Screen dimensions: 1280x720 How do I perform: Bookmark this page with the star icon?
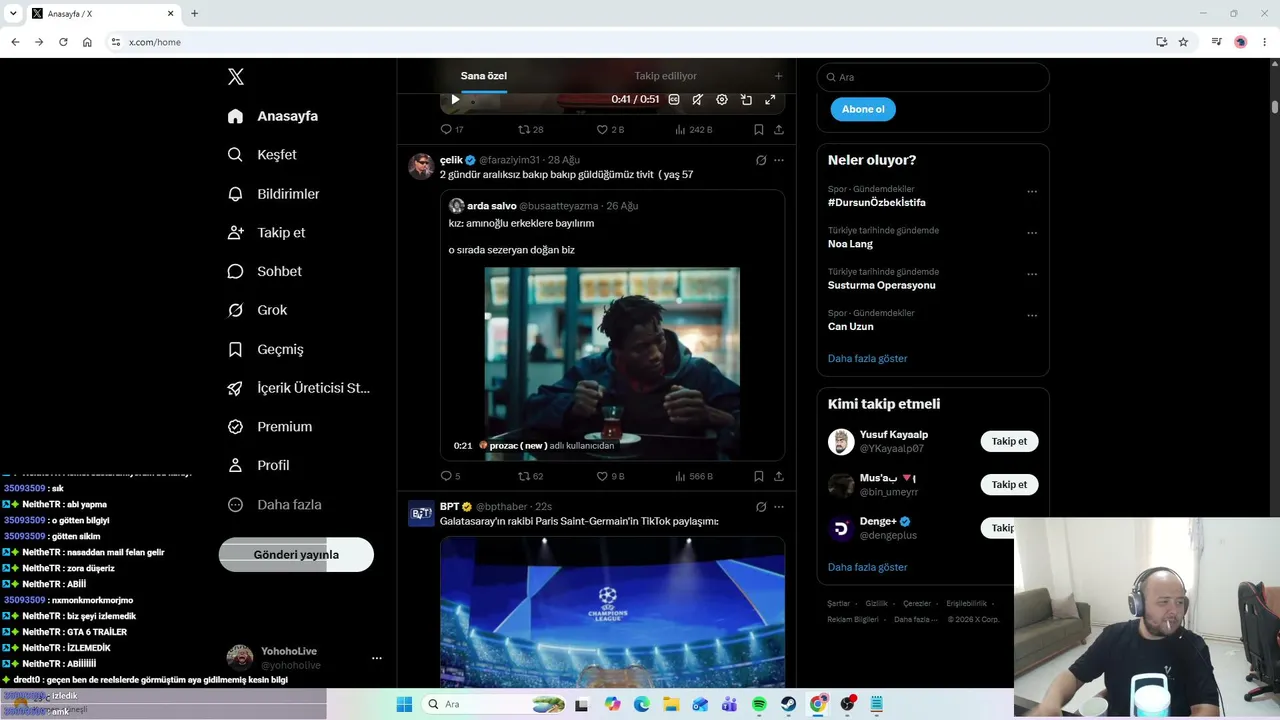1183,42
